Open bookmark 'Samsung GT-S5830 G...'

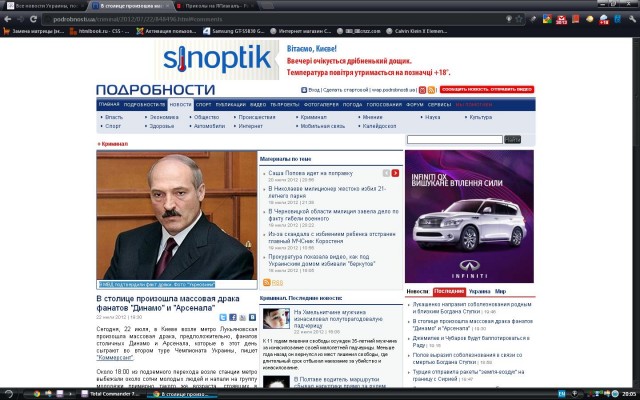234,31
